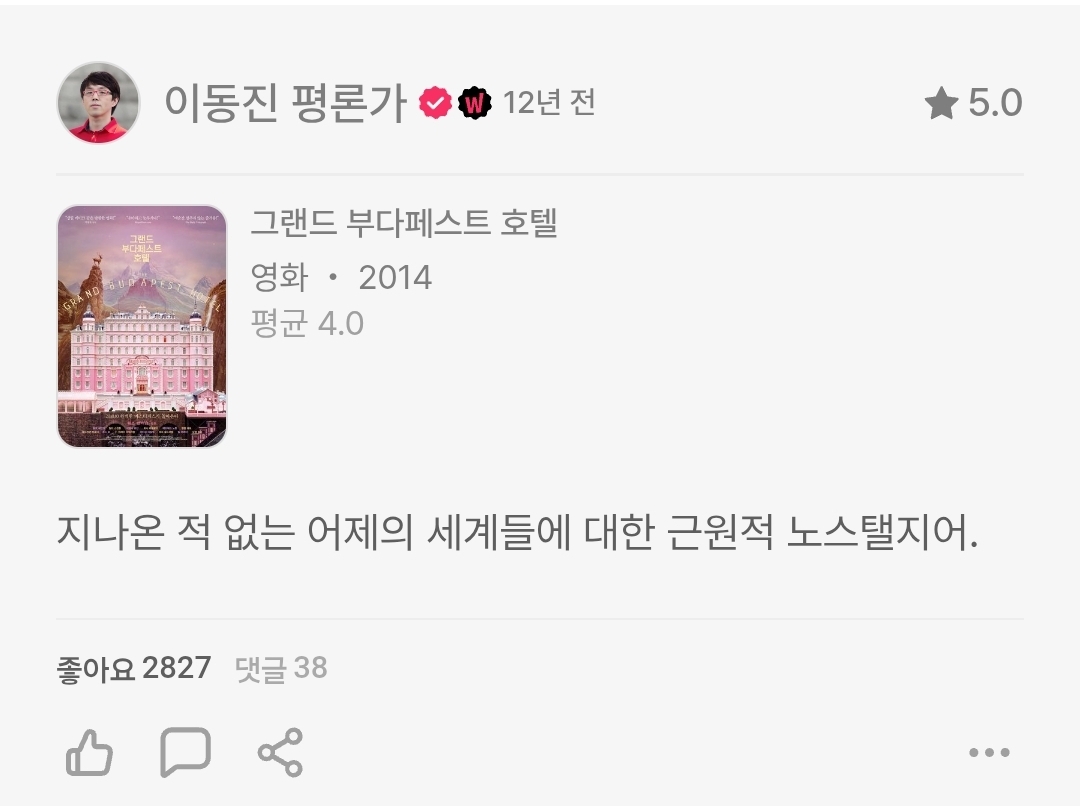
Task: Click the word 평론가 in reviewer name
Action: pyautogui.click(x=349, y=103)
